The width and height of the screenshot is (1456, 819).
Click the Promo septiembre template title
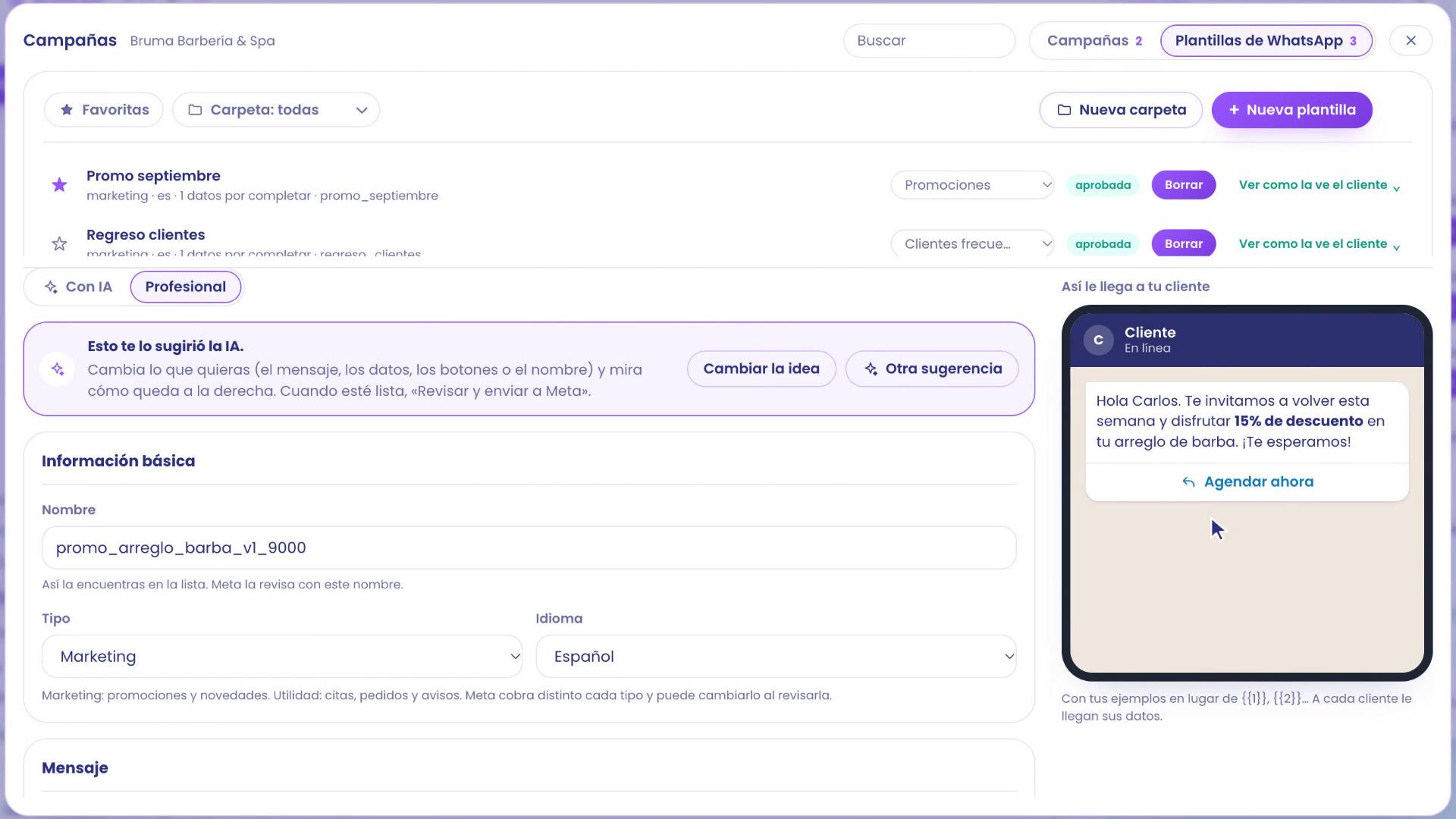coord(153,176)
